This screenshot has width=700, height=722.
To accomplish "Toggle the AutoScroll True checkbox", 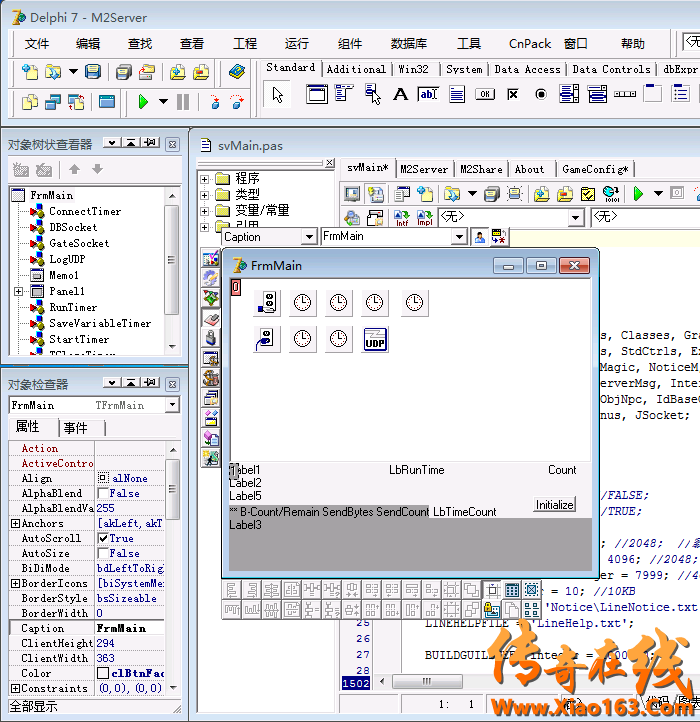I will tap(103, 538).
